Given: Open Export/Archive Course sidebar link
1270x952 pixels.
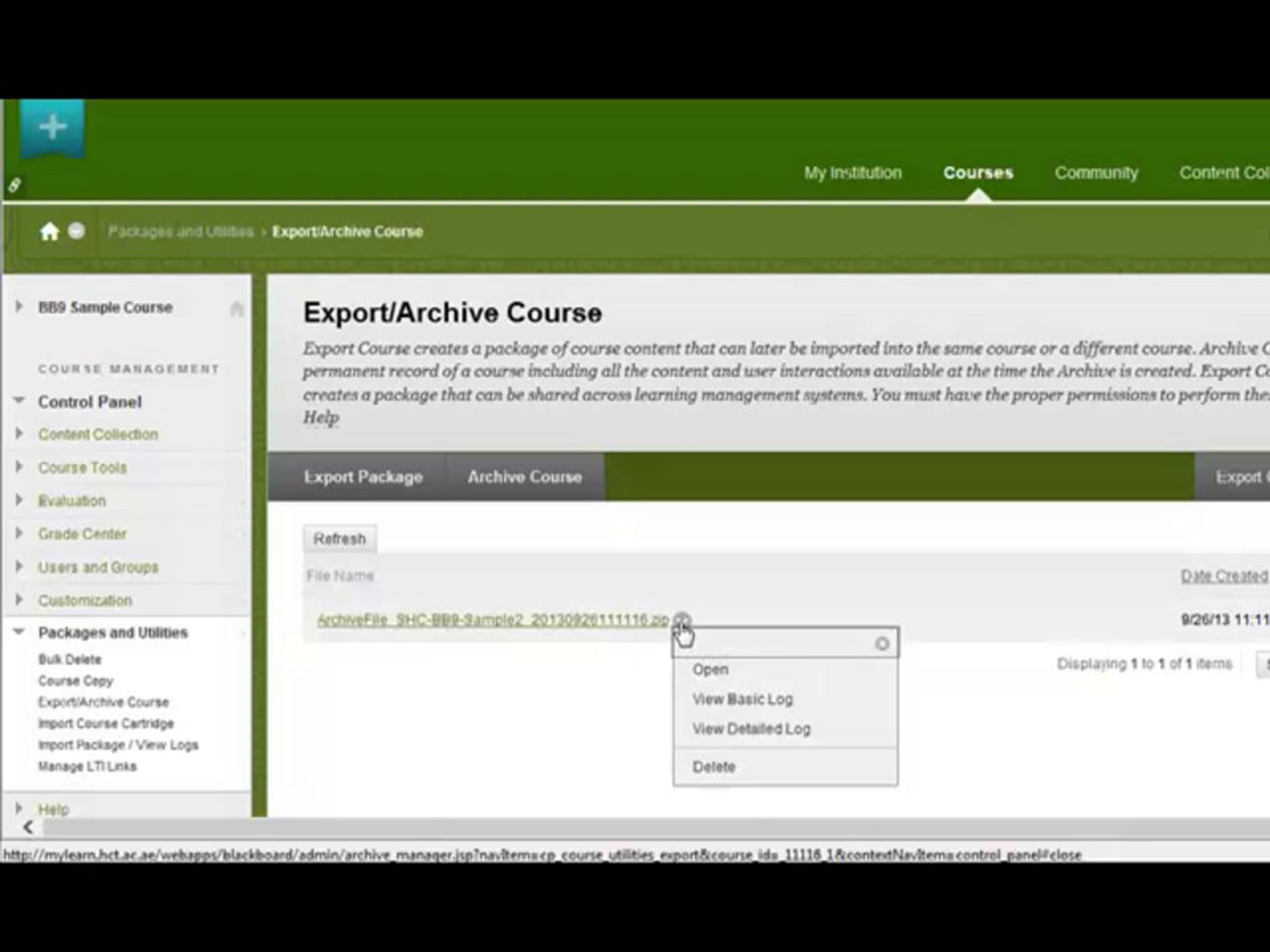Looking at the screenshot, I should point(103,702).
